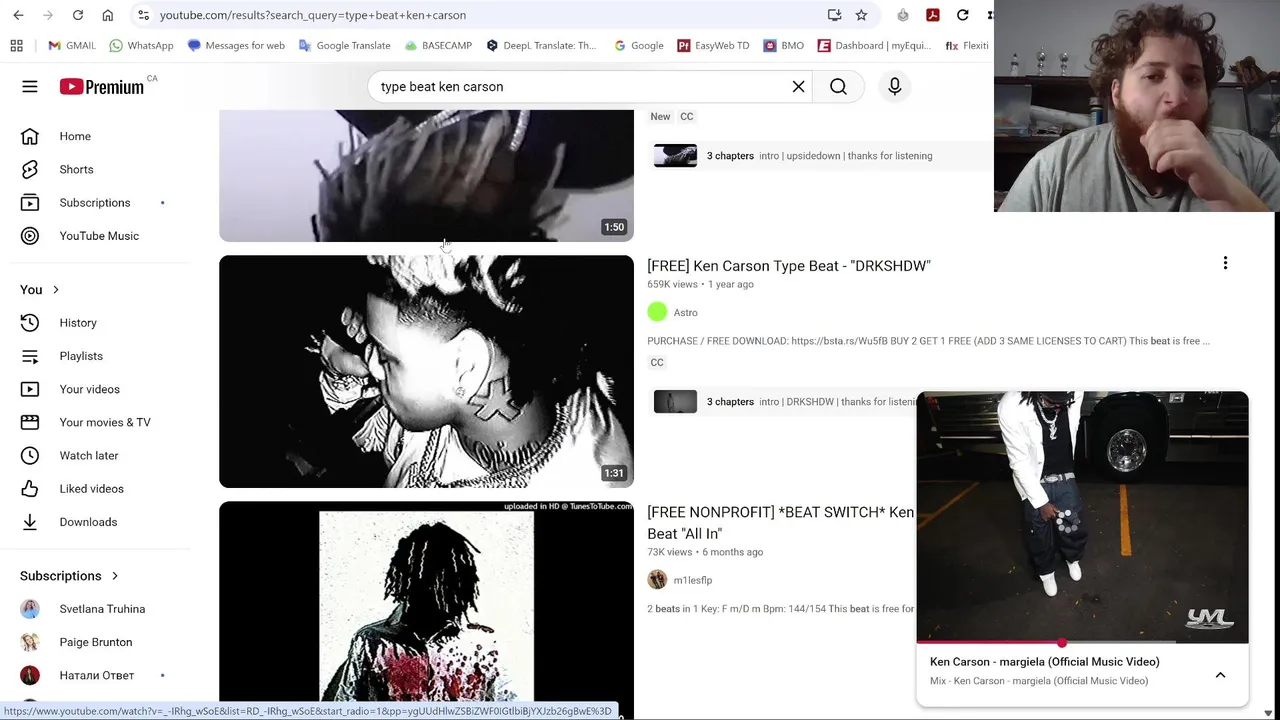Open the more options menu for DRKSHDW video
The width and height of the screenshot is (1280, 720).
click(1225, 263)
